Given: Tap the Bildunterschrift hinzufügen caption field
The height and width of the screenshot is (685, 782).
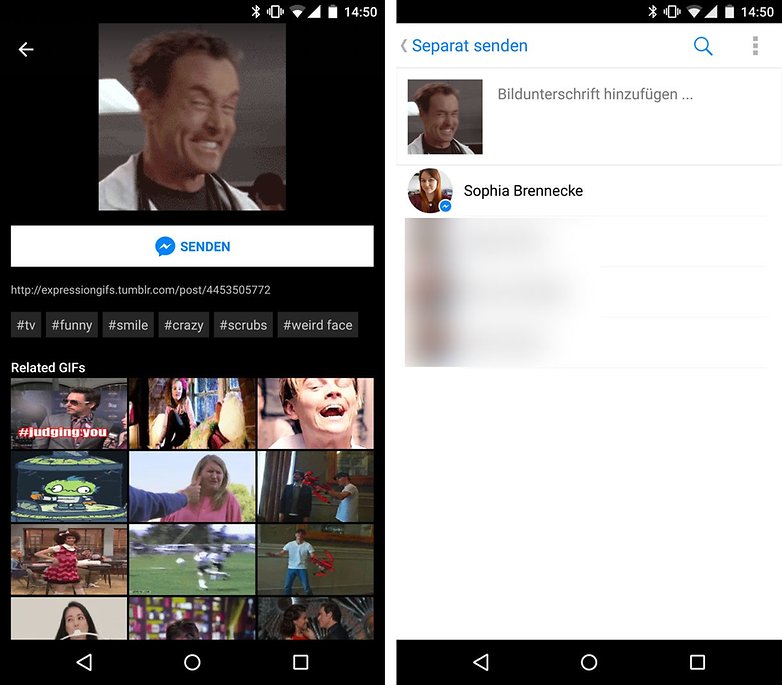Looking at the screenshot, I should (595, 94).
